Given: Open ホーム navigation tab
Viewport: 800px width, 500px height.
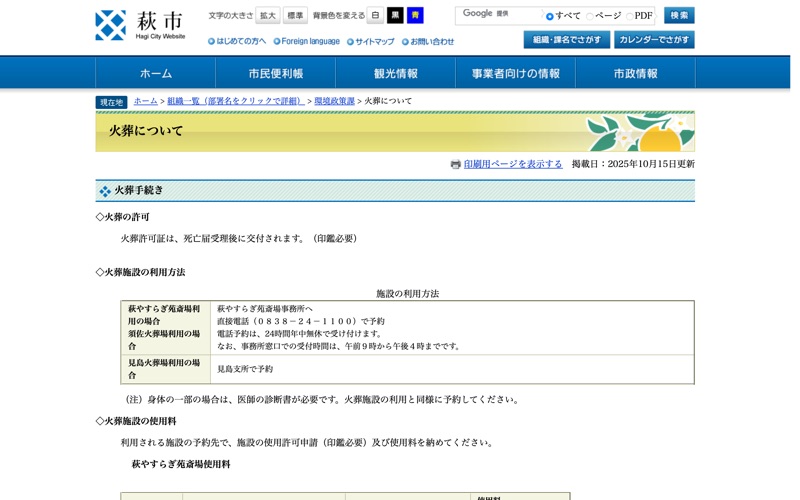Looking at the screenshot, I should click(156, 73).
